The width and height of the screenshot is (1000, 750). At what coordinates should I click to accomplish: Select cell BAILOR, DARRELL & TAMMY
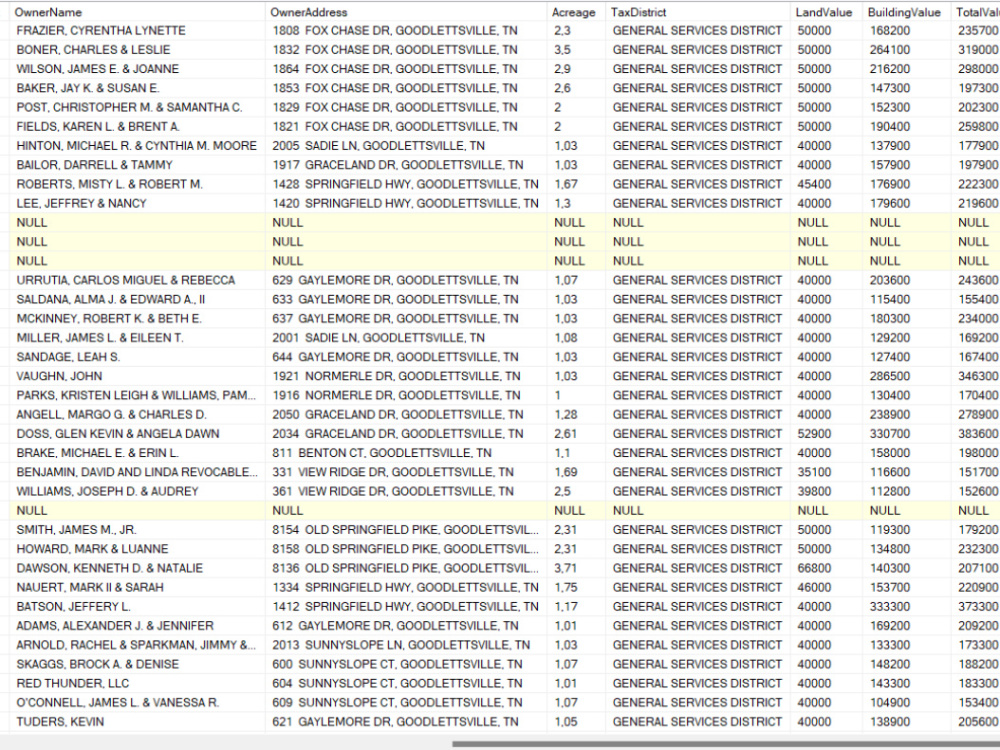click(137, 165)
